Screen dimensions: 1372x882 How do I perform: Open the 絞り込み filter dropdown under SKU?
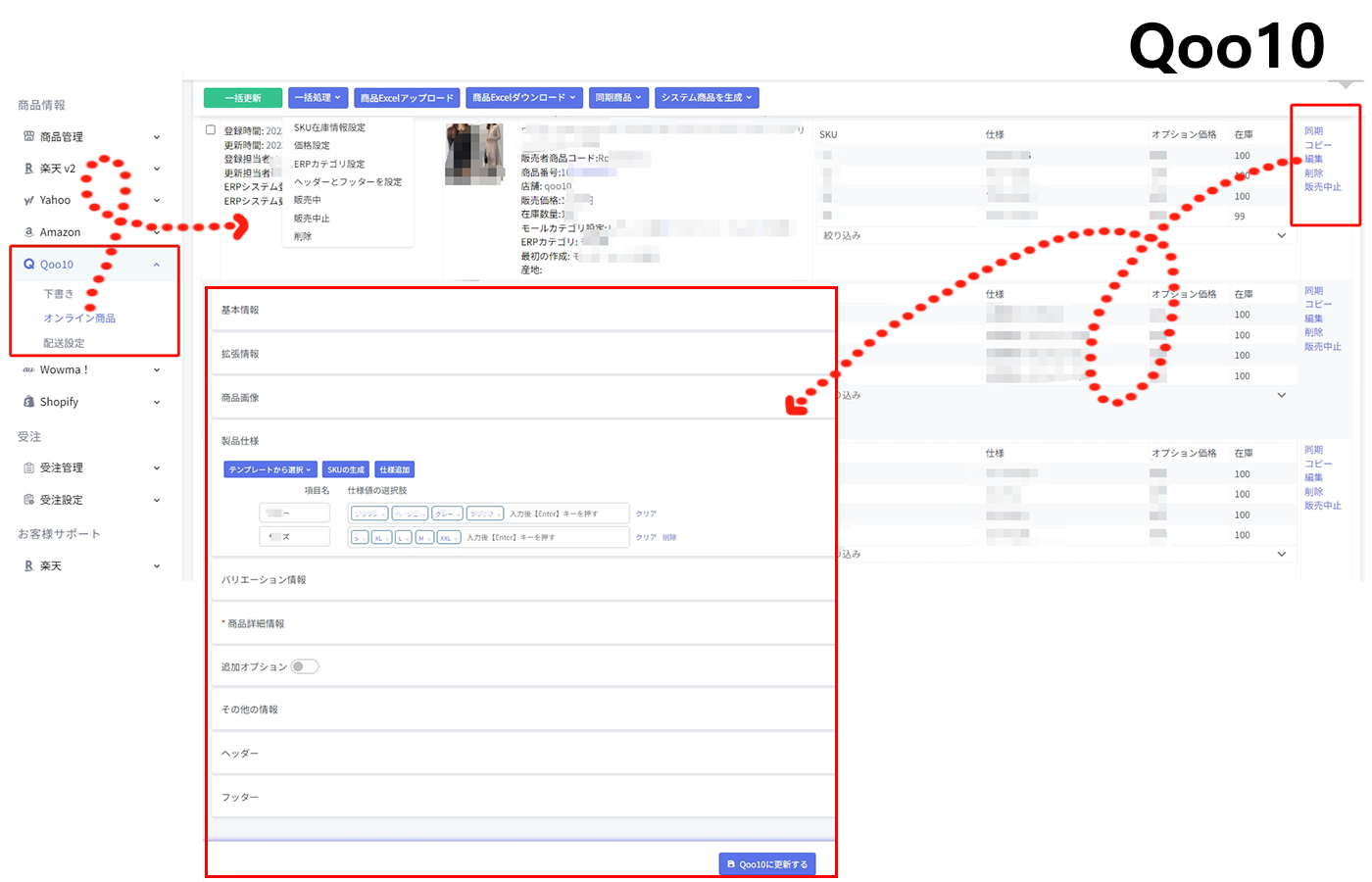coord(1054,235)
